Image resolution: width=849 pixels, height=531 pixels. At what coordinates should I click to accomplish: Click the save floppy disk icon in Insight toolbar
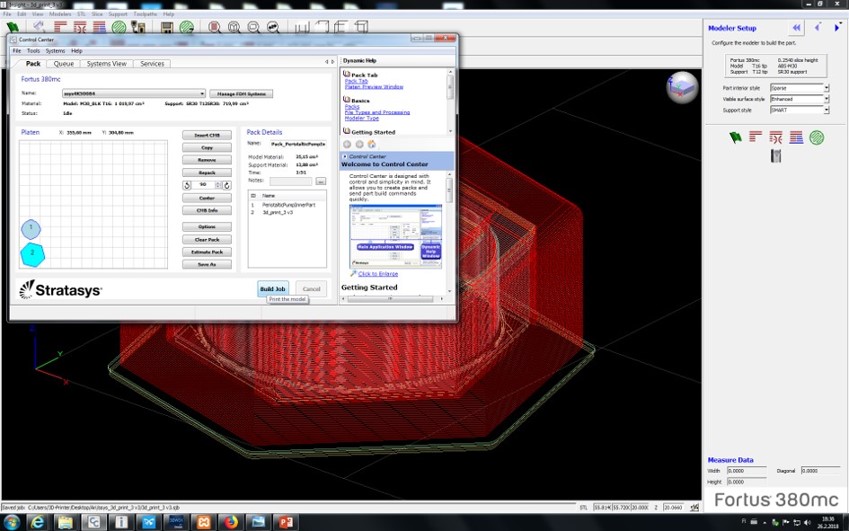167,27
